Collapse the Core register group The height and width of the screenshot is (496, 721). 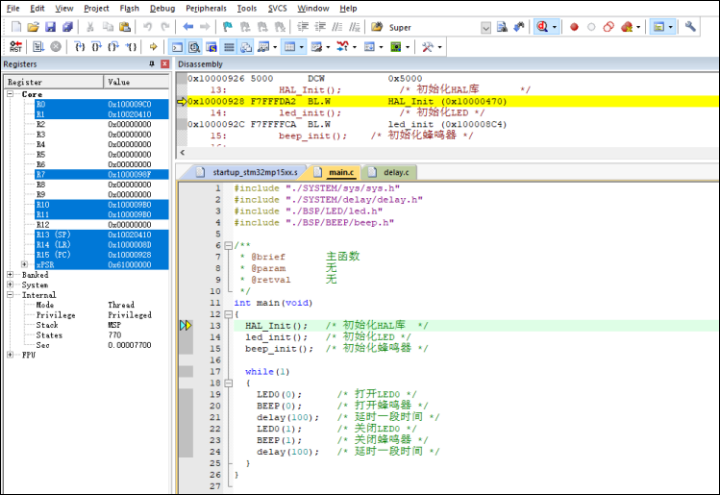coord(11,94)
